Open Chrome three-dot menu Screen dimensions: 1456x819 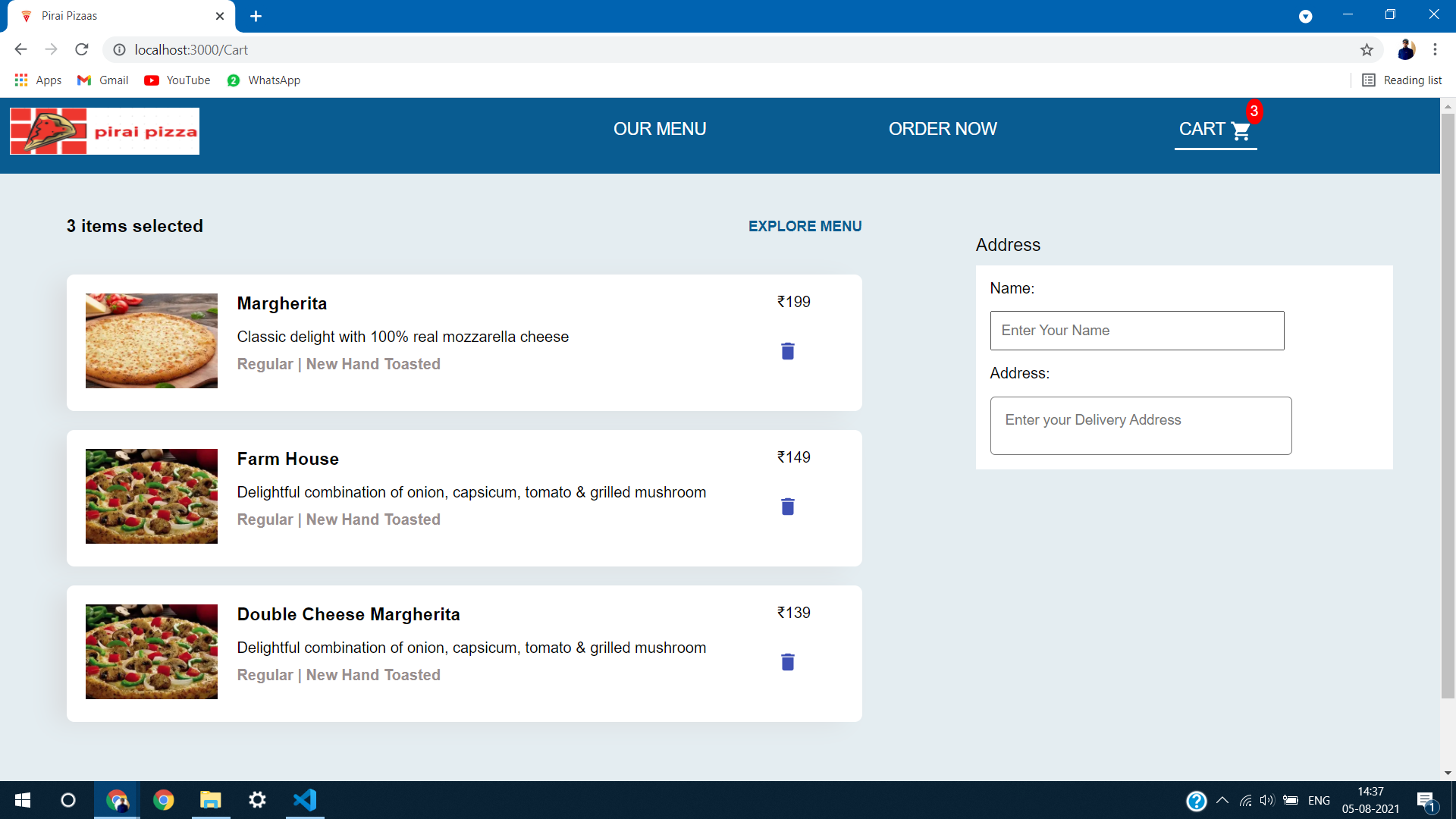coord(1435,49)
